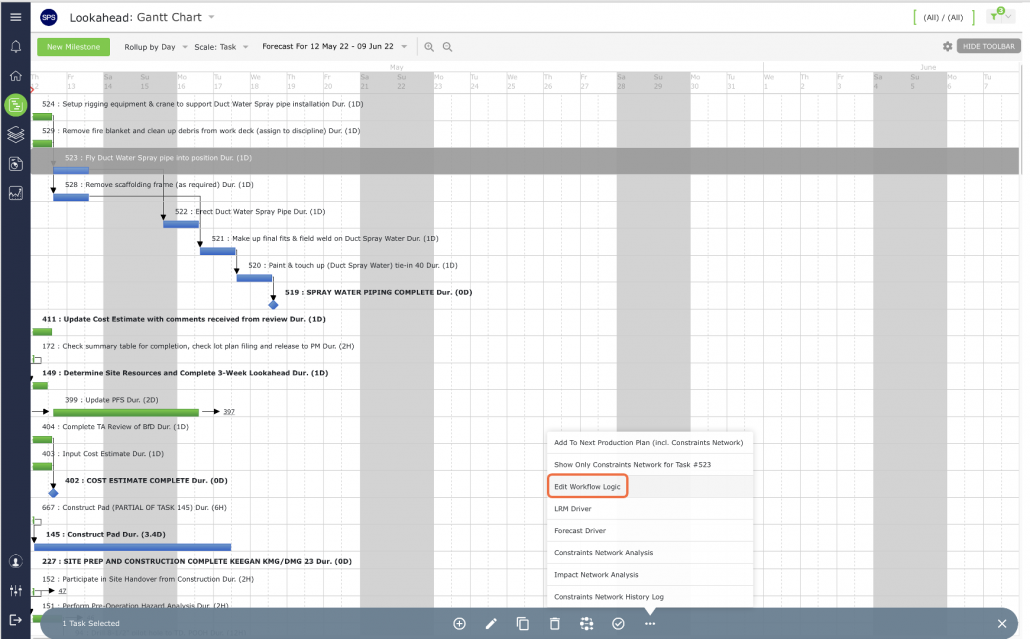Click the HIDE TOOLBAR button
Image resolution: width=1030 pixels, height=639 pixels.
tap(989, 47)
